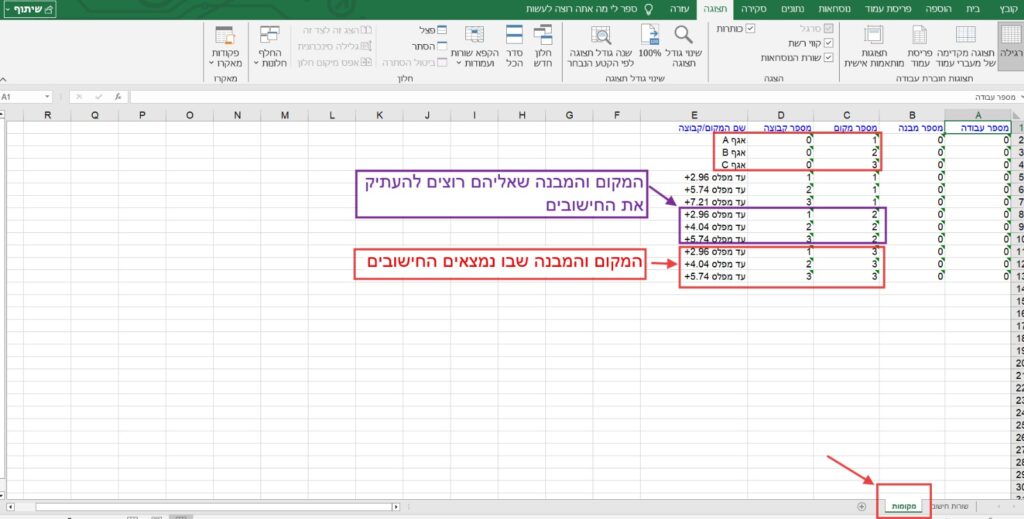Click the Share (שיתוף) button
Screen dimensions: 1024x519
(30, 8)
